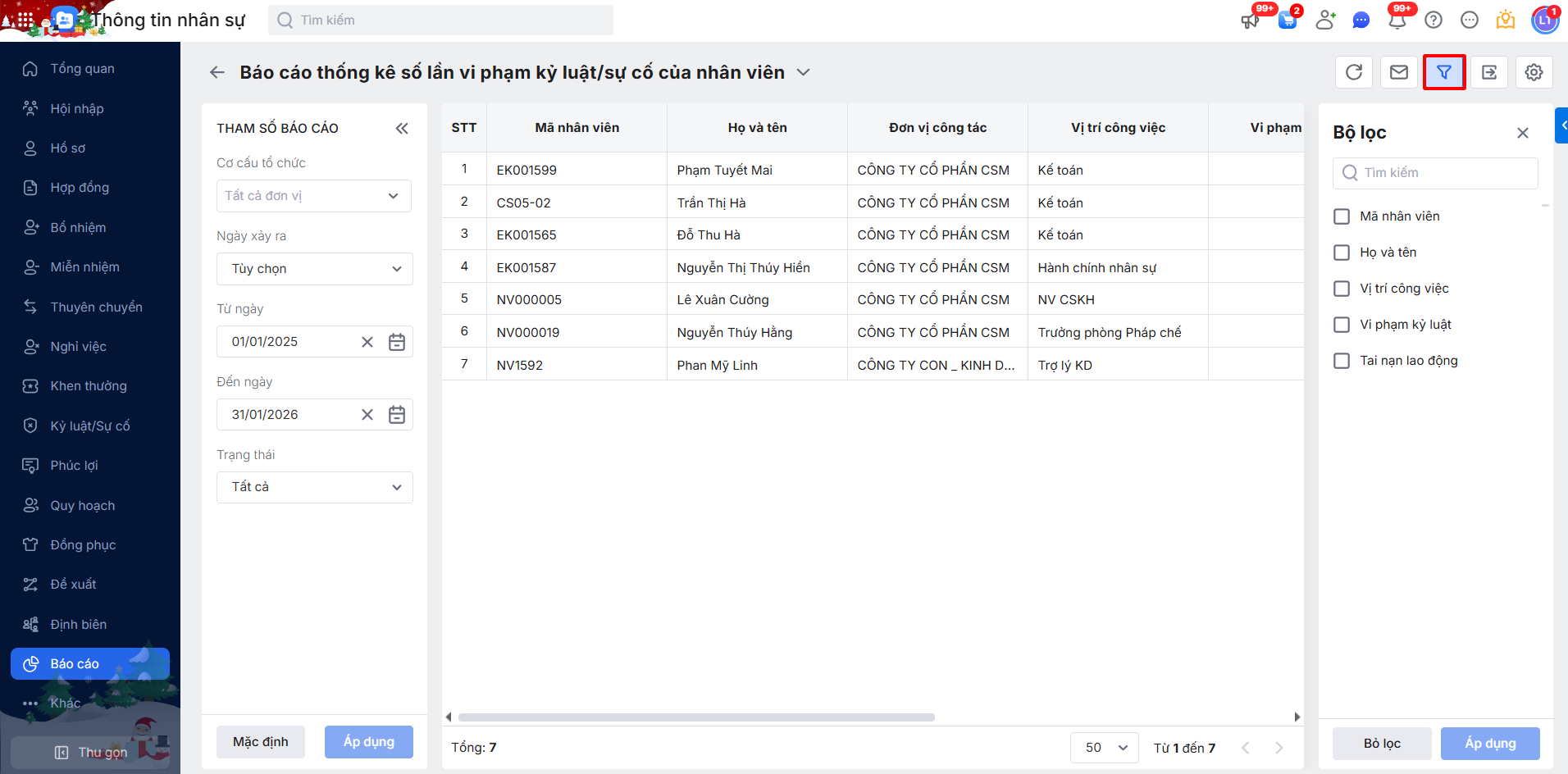This screenshot has height=774, width=1568.
Task: Open report settings gear icon
Action: point(1534,72)
